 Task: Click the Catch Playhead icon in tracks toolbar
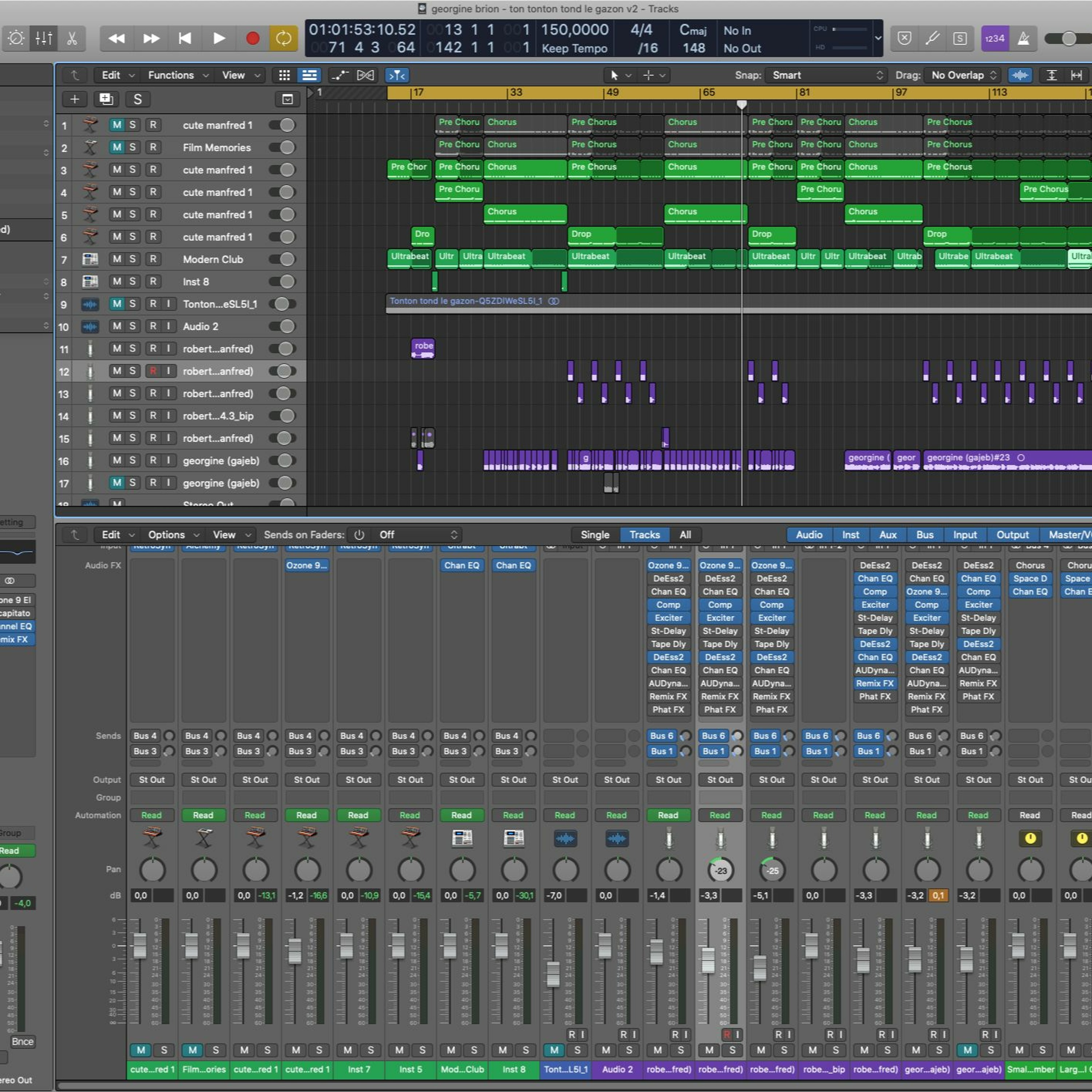coord(397,75)
